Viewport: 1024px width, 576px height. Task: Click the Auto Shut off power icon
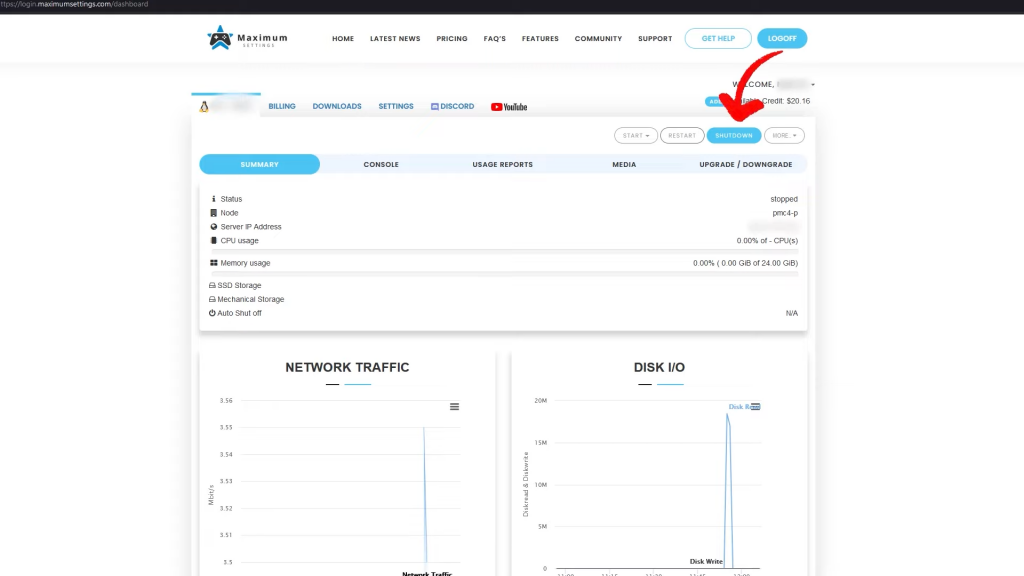click(x=212, y=313)
